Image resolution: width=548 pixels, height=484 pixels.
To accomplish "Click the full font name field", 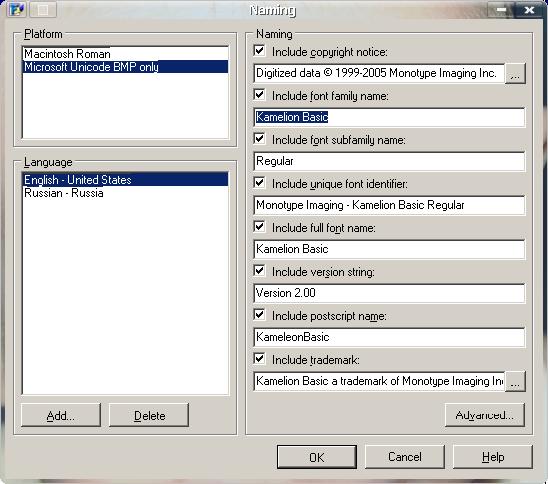I will [x=389, y=250].
